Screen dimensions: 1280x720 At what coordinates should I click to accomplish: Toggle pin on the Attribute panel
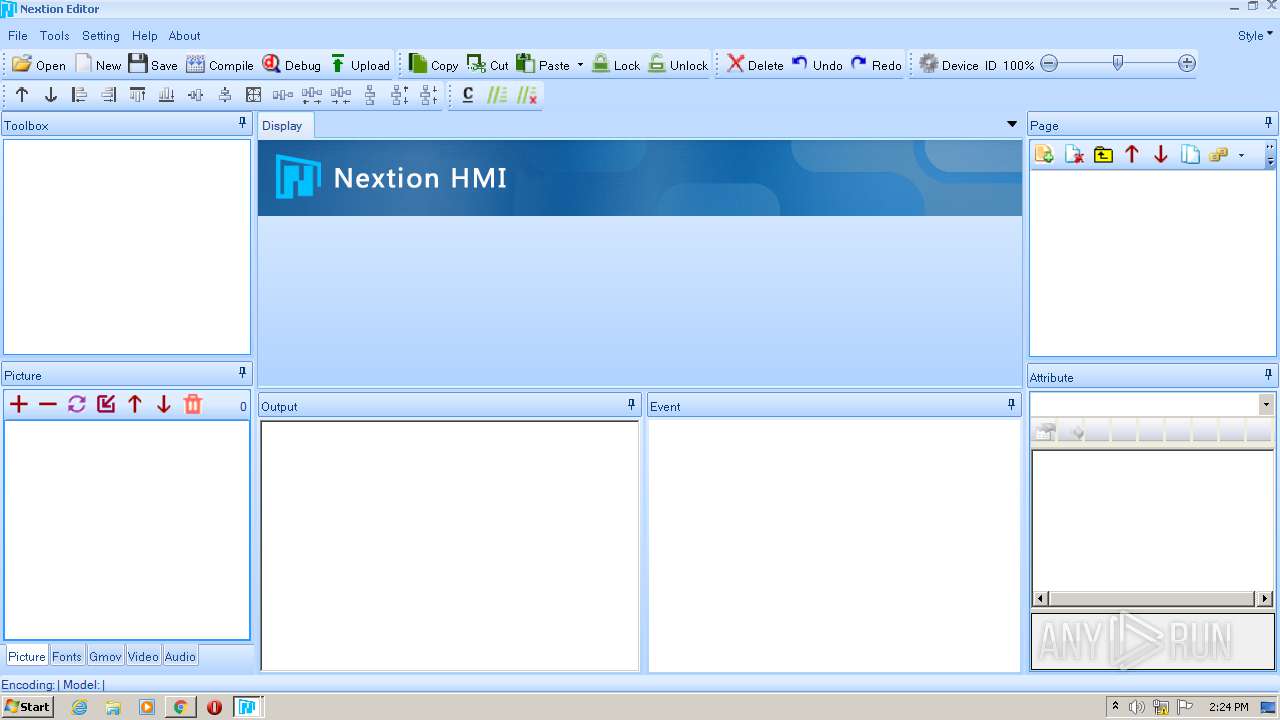click(x=1269, y=374)
